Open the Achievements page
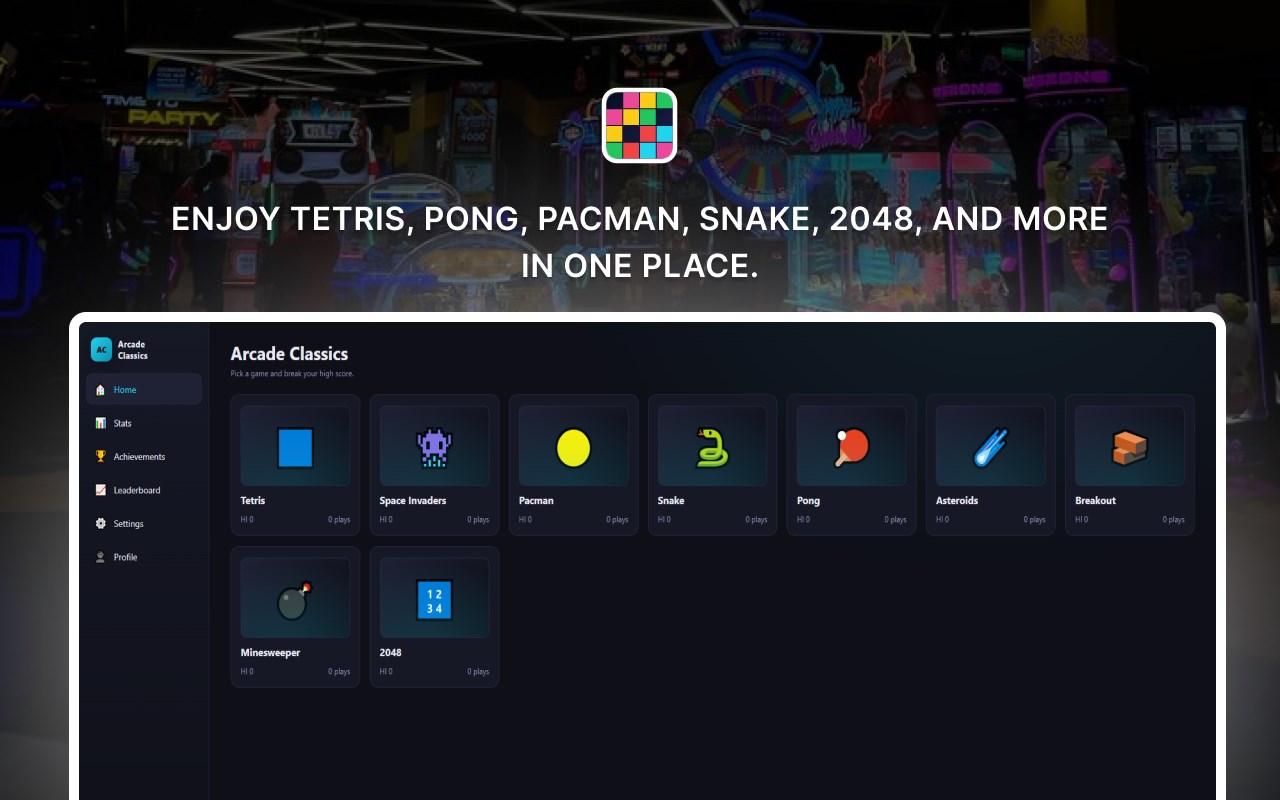Viewport: 1280px width, 800px height. click(144, 457)
